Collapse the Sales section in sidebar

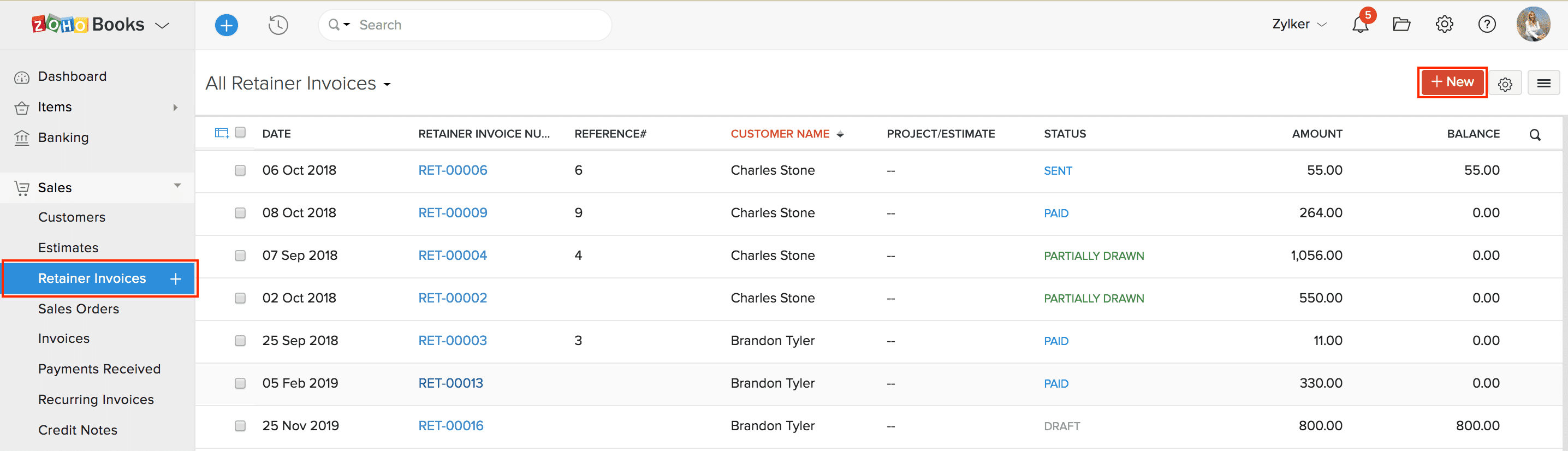point(177,186)
